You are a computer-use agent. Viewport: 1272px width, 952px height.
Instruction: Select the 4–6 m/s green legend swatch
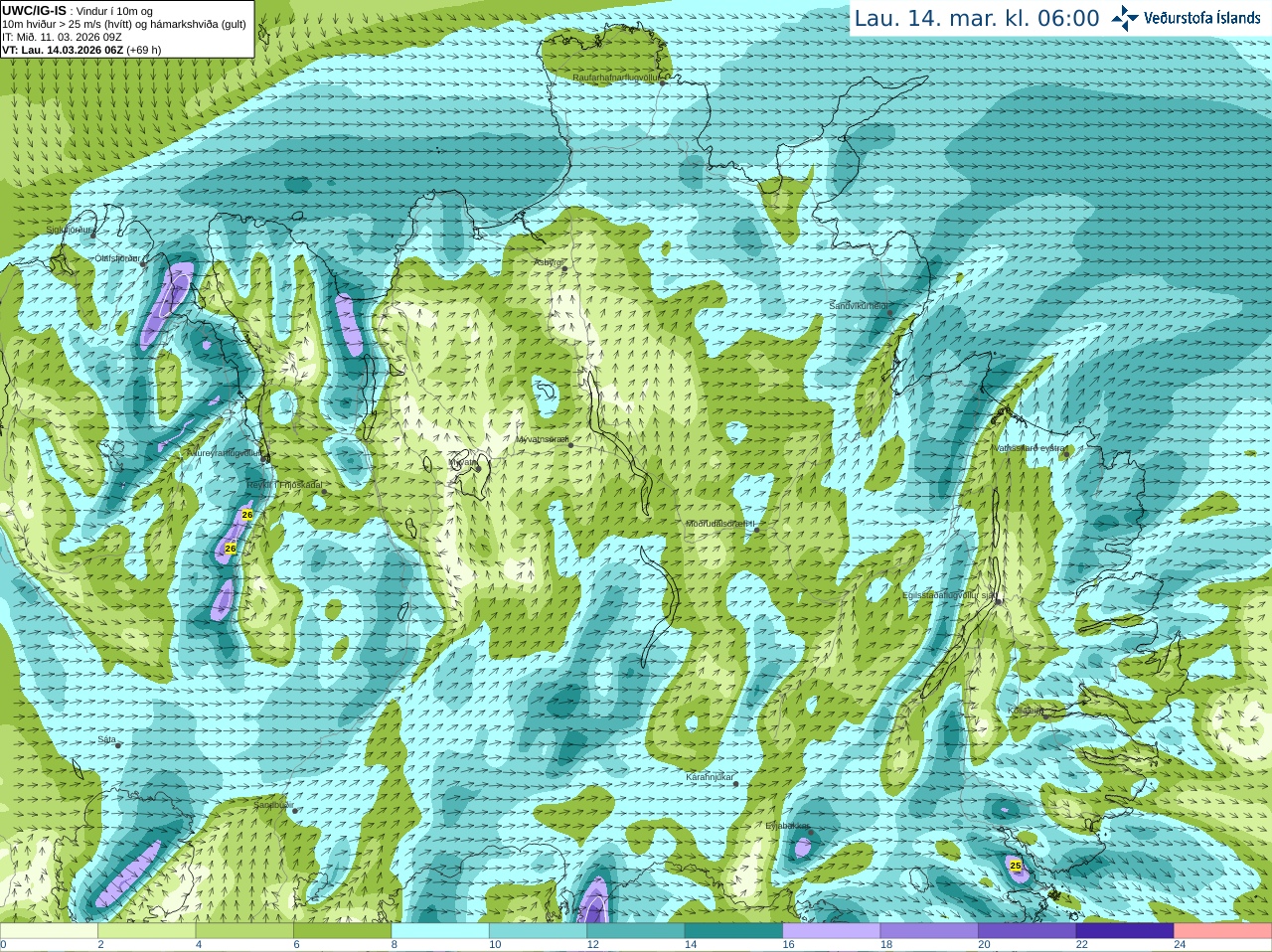tap(244, 931)
